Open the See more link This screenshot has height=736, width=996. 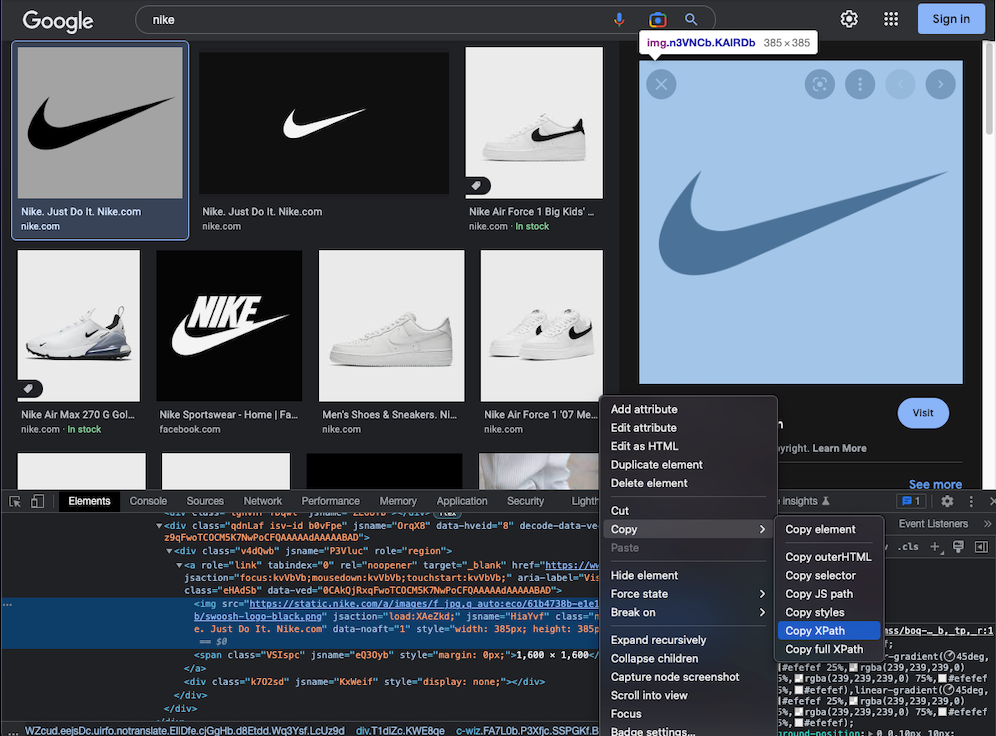pos(935,484)
